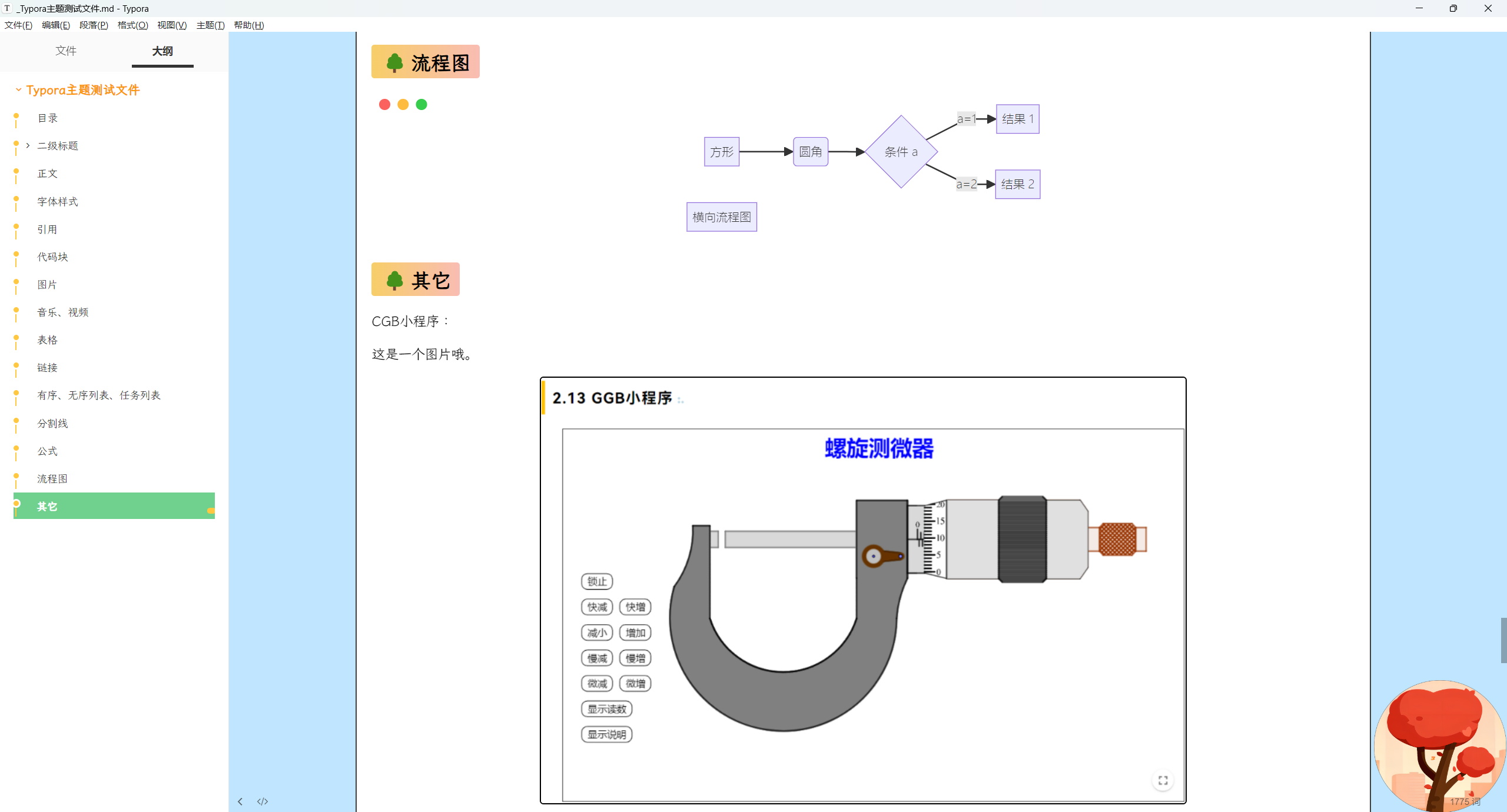This screenshot has width=1507, height=812.
Task: Click the 流程图 section heading
Action: click(x=425, y=62)
